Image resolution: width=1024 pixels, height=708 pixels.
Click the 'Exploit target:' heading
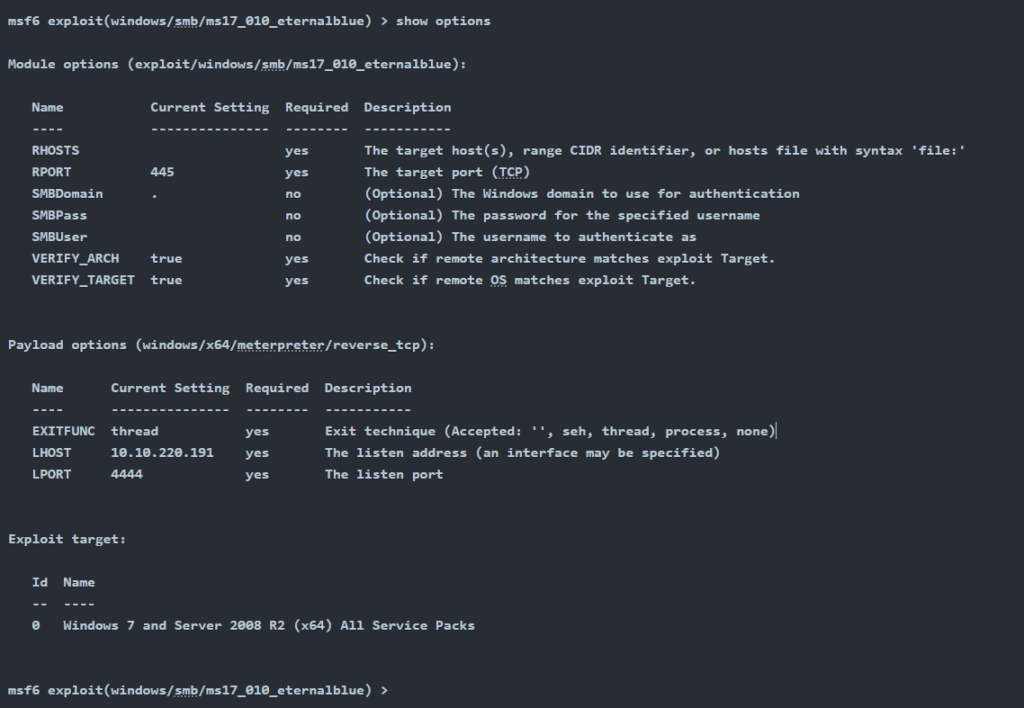[x=67, y=539]
